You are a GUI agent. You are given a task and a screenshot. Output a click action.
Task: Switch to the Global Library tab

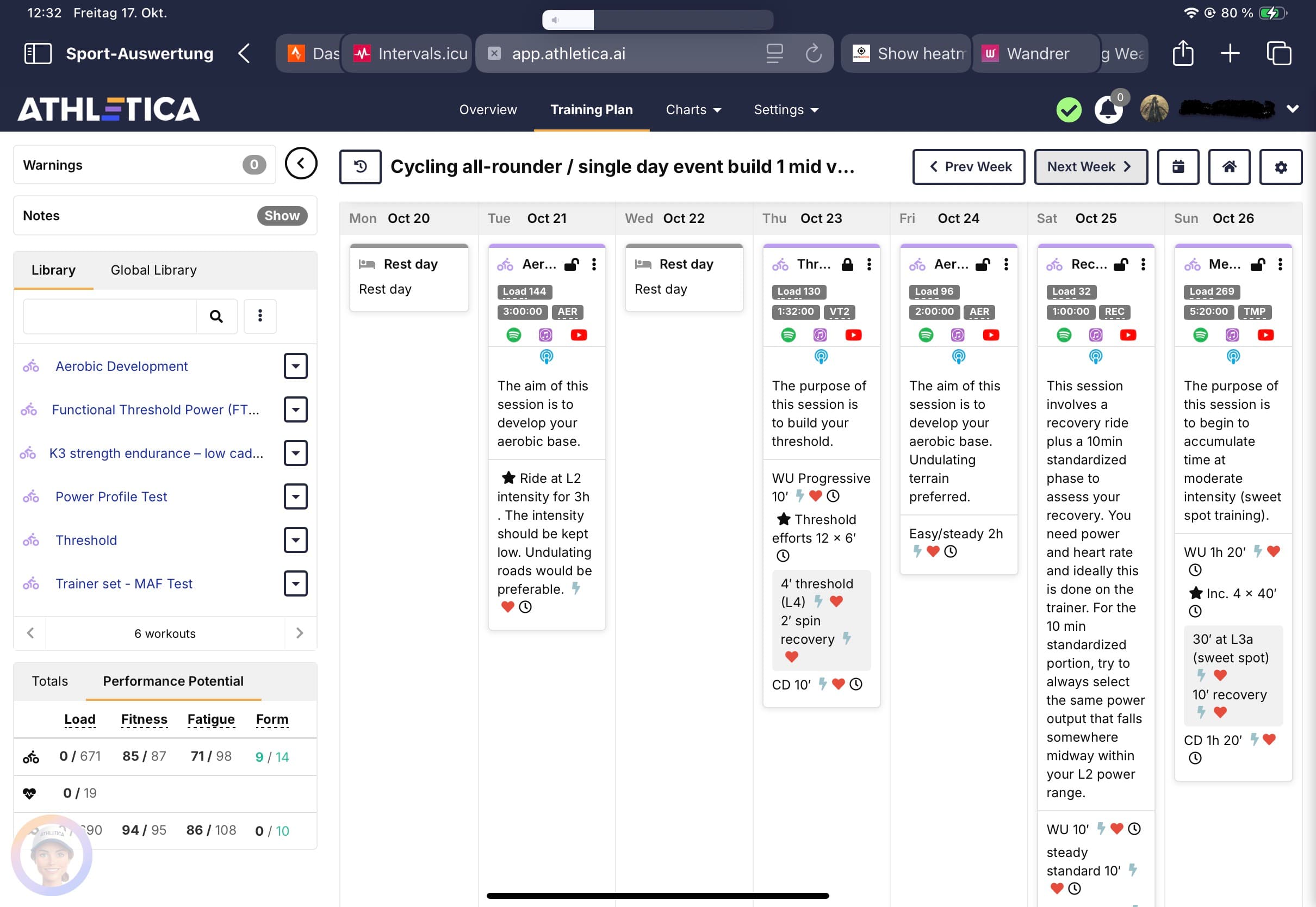click(153, 270)
